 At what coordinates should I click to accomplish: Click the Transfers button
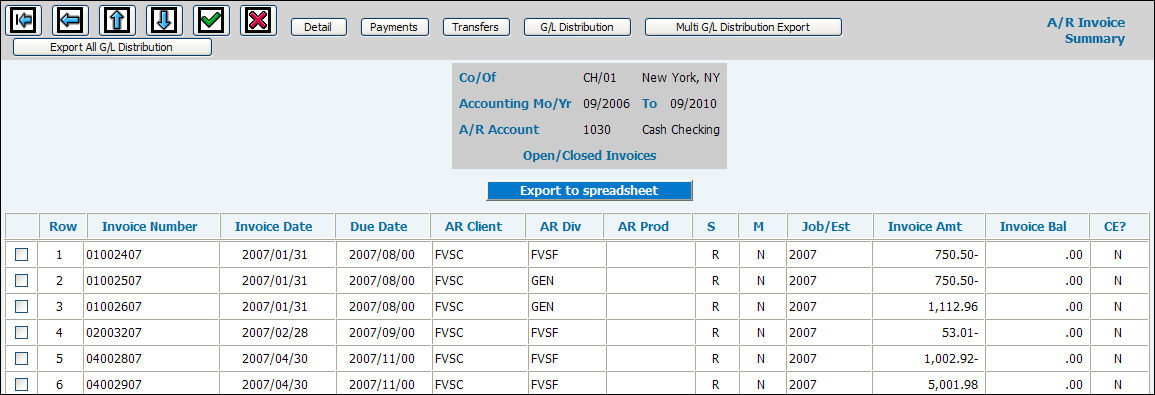click(x=475, y=27)
